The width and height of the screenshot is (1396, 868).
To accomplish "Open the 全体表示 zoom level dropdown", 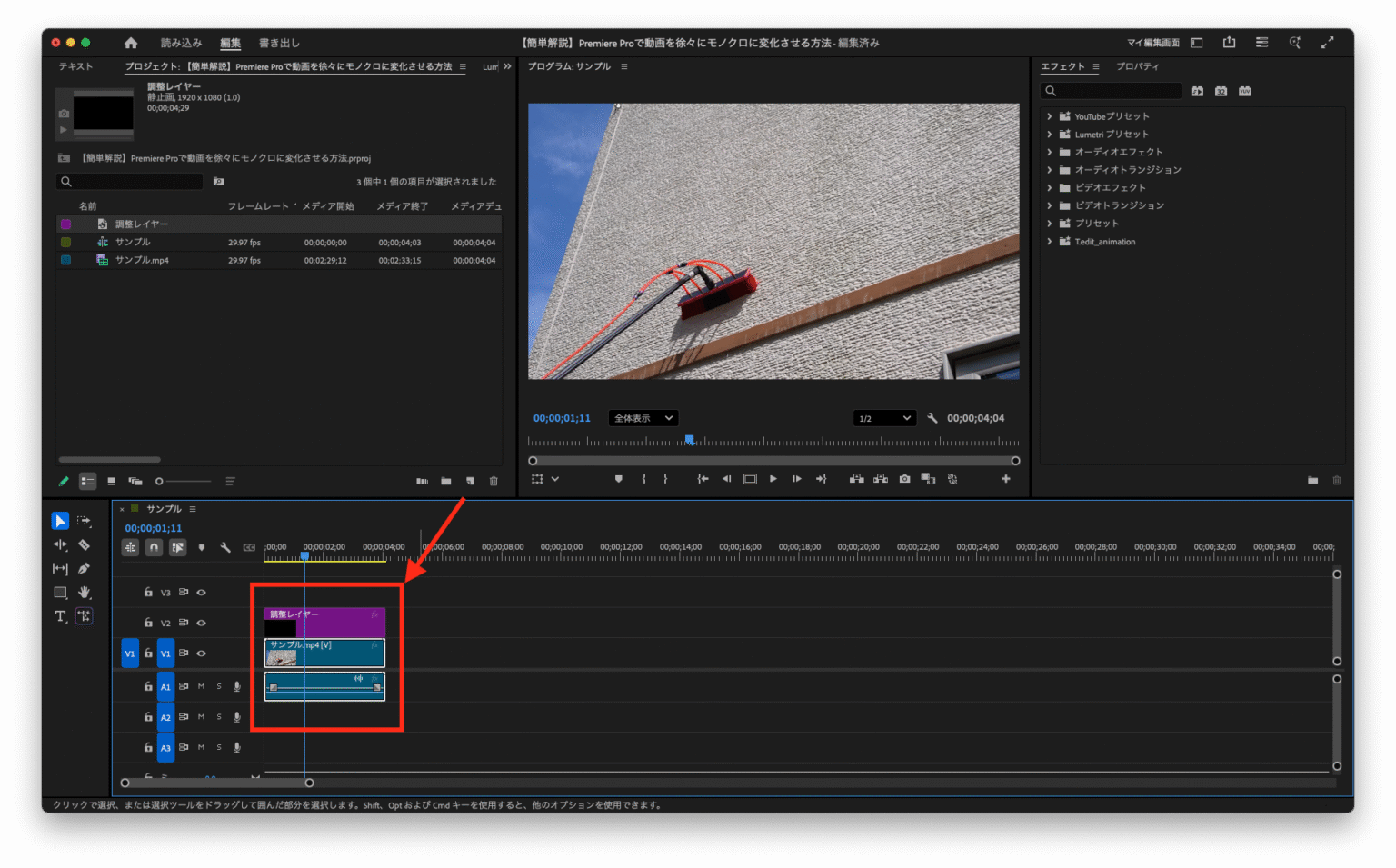I will pos(643,417).
